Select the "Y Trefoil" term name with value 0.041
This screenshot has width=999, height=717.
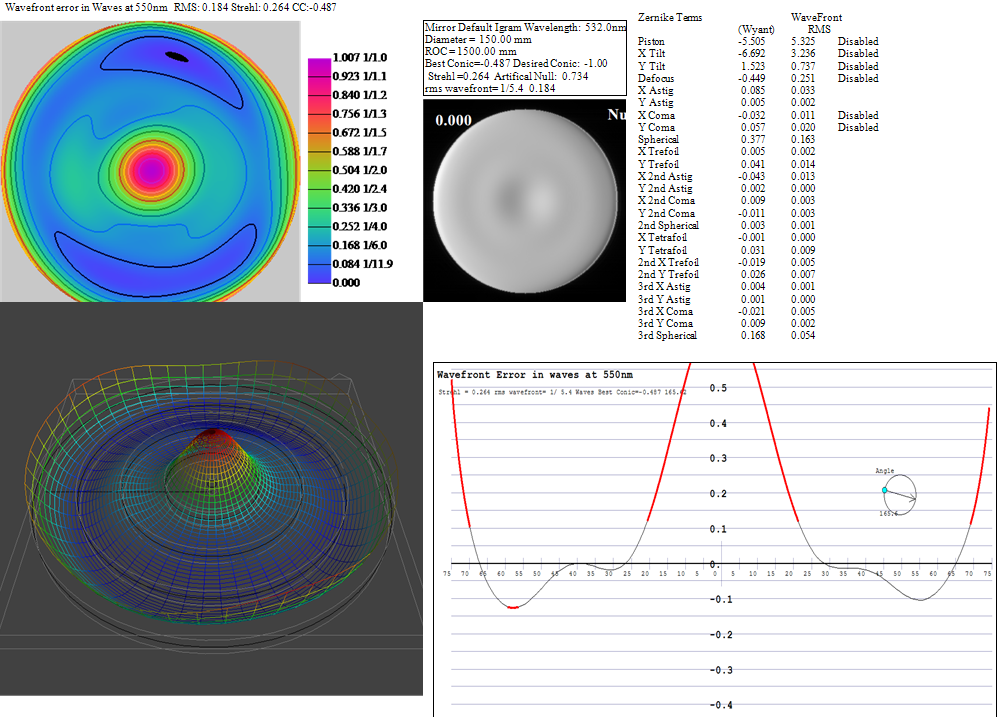(658, 164)
